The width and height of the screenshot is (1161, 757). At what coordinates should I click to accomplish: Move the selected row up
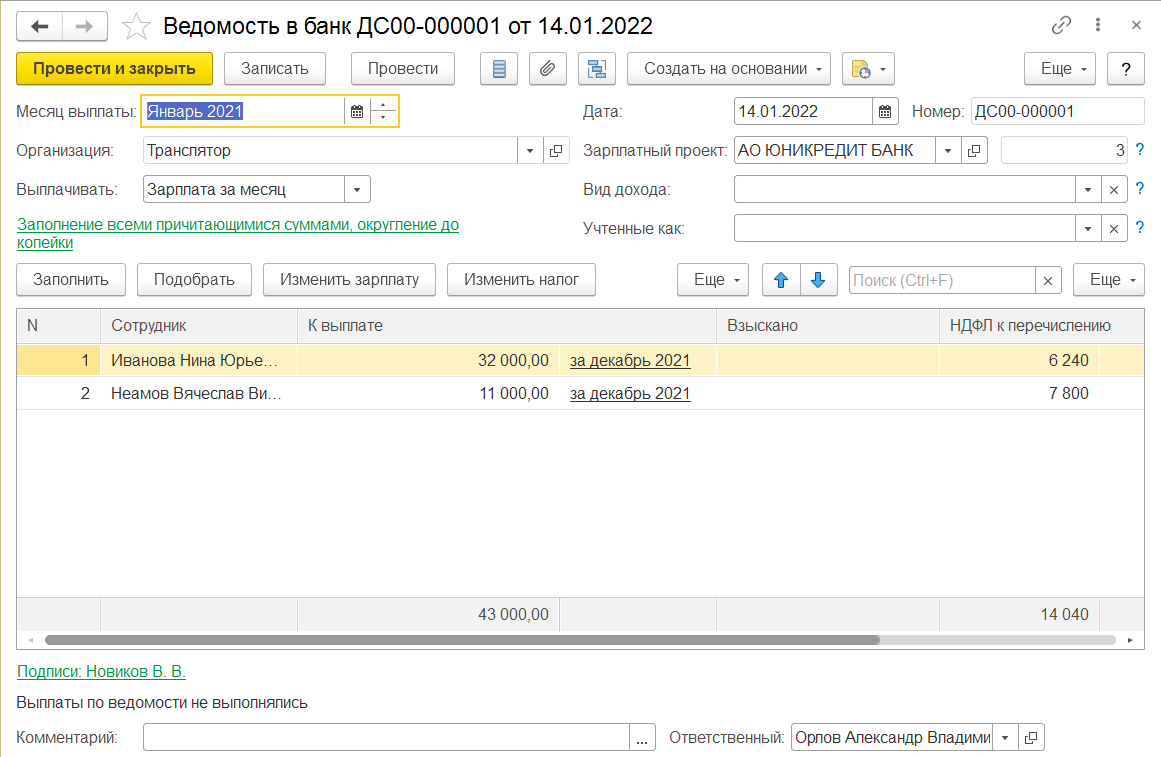tap(781, 280)
